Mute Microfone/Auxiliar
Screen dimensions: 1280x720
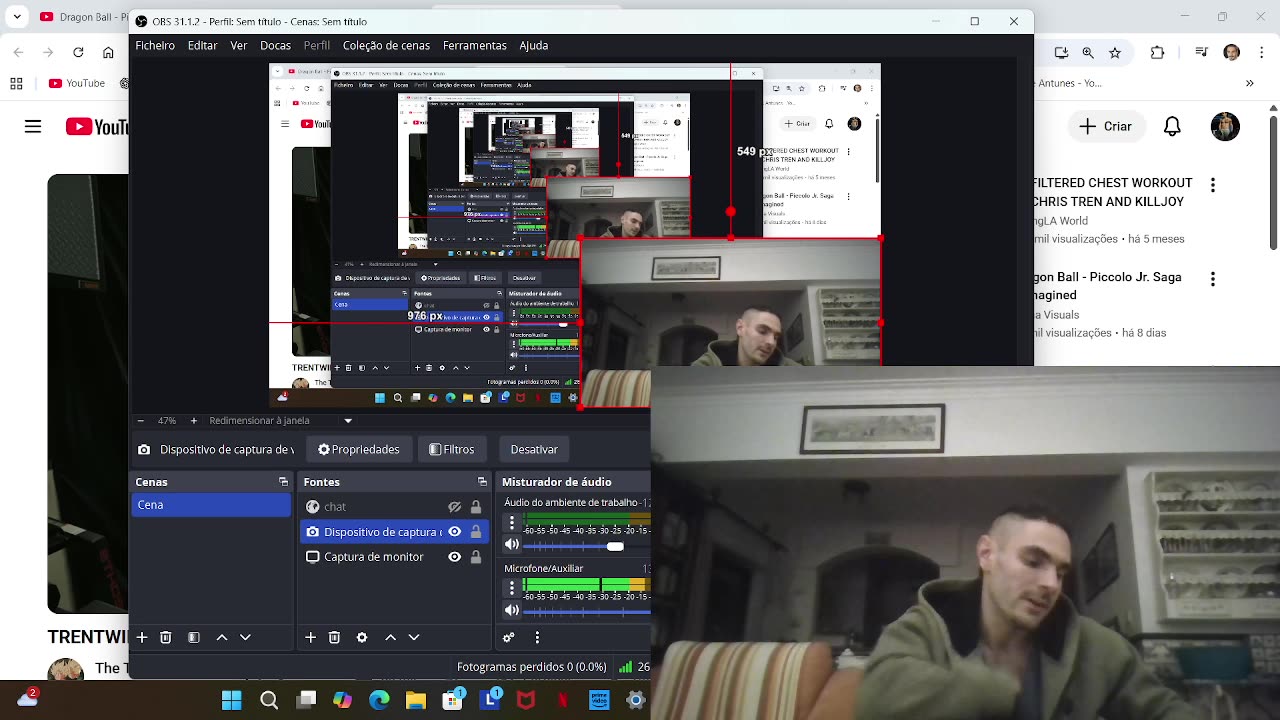[x=512, y=610]
